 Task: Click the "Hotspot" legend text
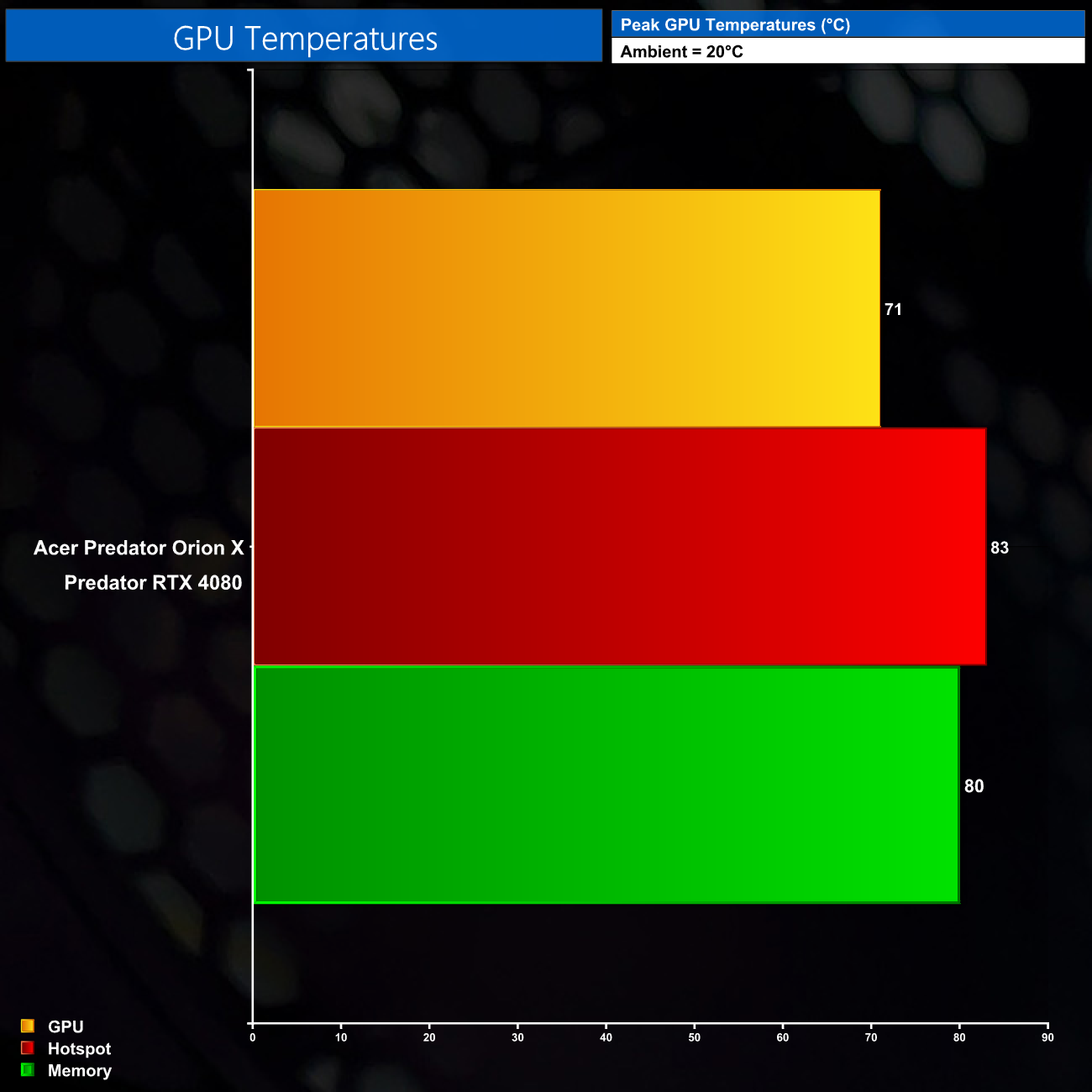(79, 1048)
